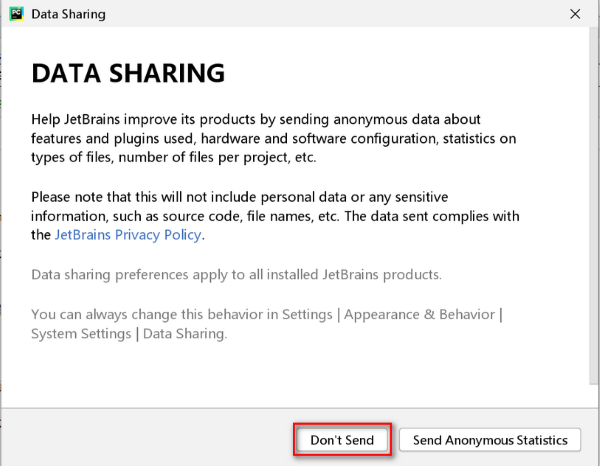Click the "Help JetBrains improve its products" line
The height and width of the screenshot is (466, 600).
pyautogui.click(x=150, y=119)
